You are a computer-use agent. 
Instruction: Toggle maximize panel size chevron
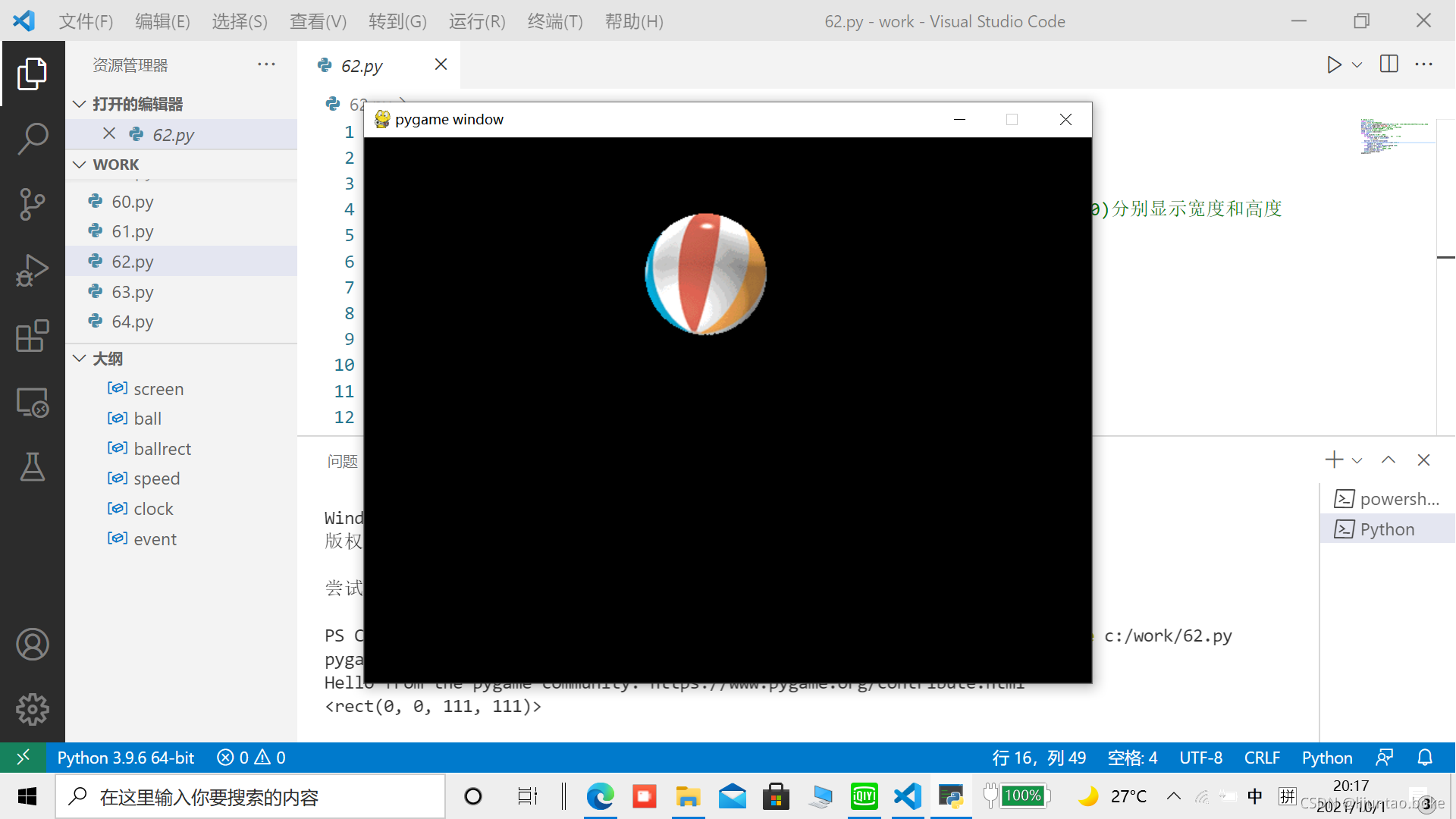[x=1388, y=460]
